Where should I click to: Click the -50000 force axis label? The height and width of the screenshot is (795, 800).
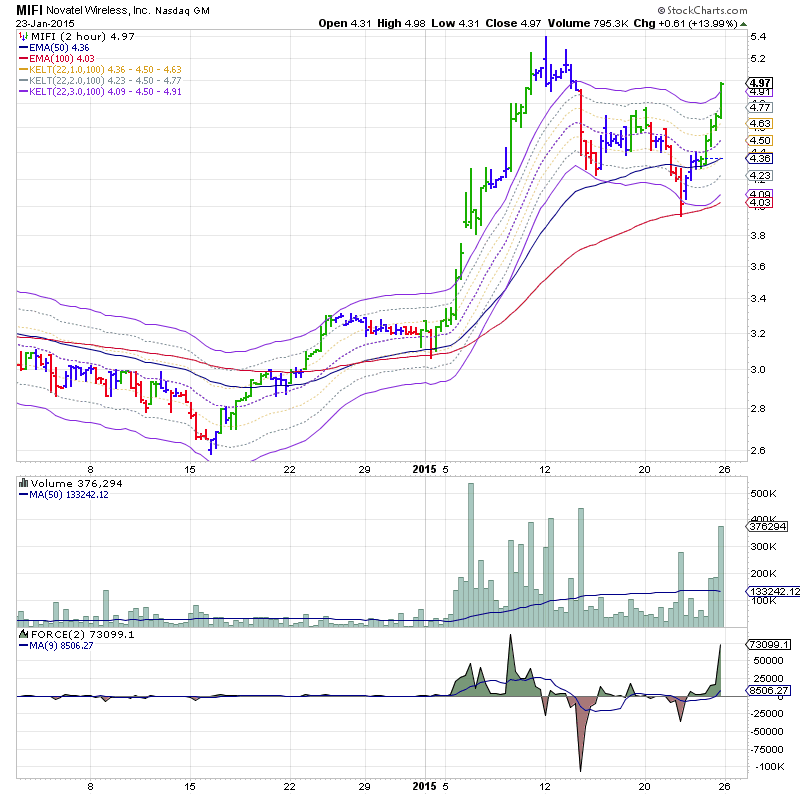tap(767, 731)
